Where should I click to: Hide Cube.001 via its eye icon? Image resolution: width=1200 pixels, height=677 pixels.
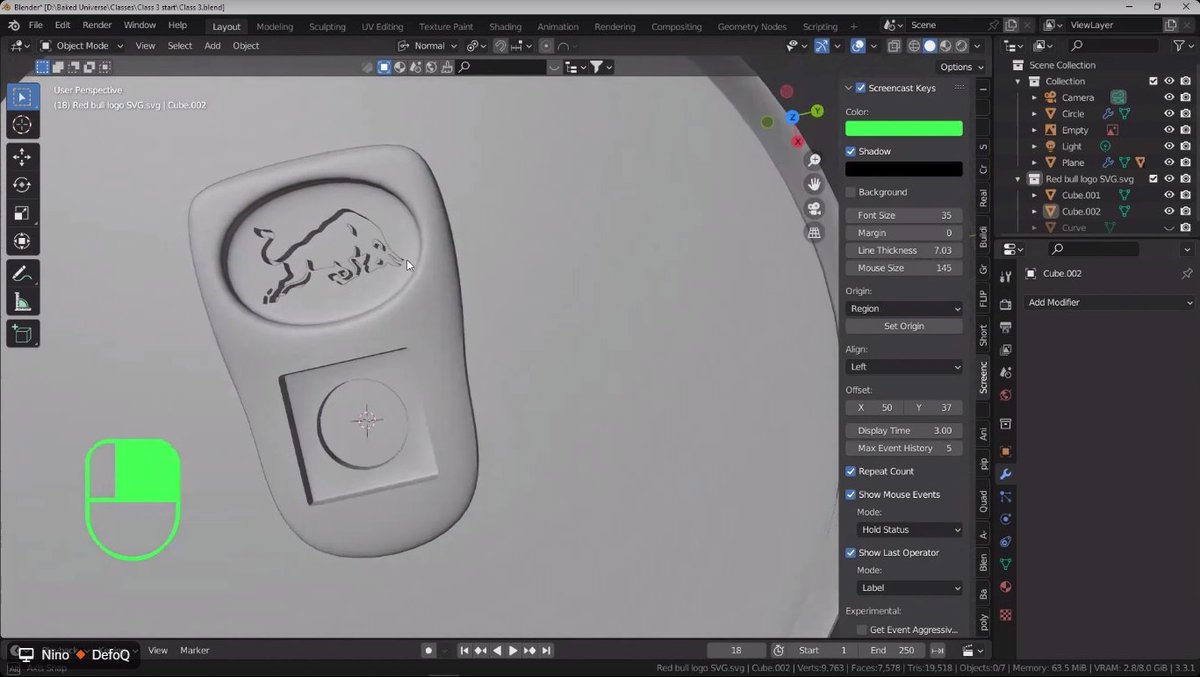click(x=1168, y=195)
